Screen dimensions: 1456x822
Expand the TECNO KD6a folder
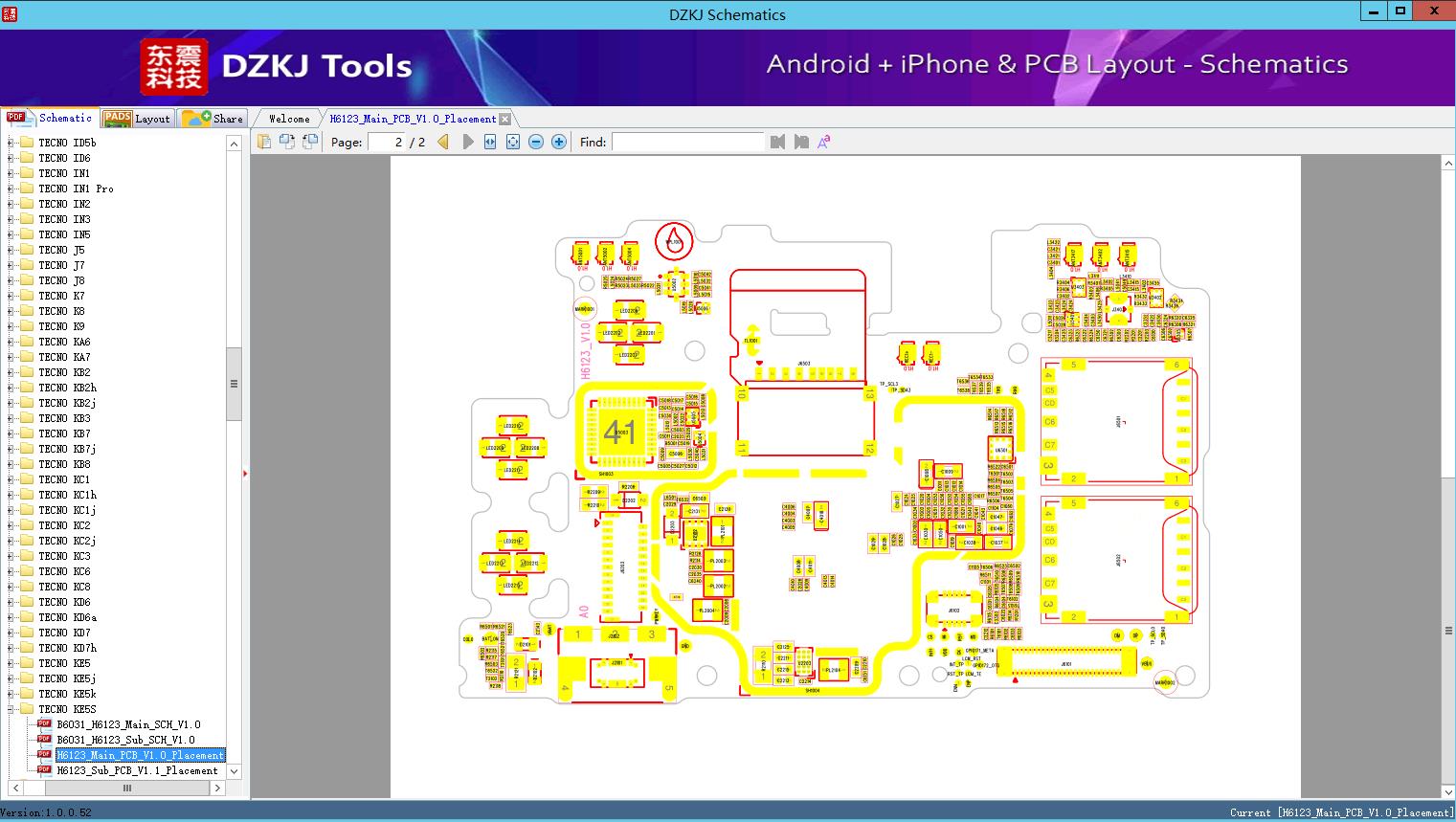click(x=11, y=617)
